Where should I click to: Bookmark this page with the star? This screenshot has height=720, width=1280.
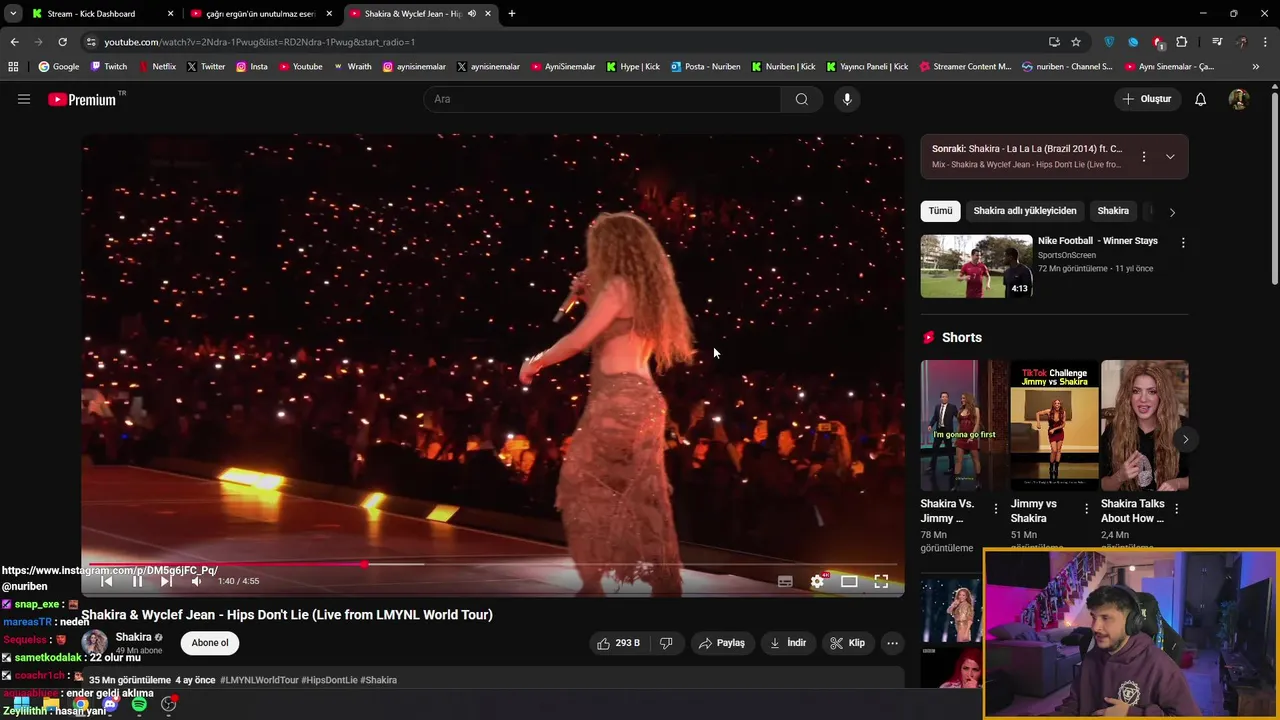point(1076,42)
